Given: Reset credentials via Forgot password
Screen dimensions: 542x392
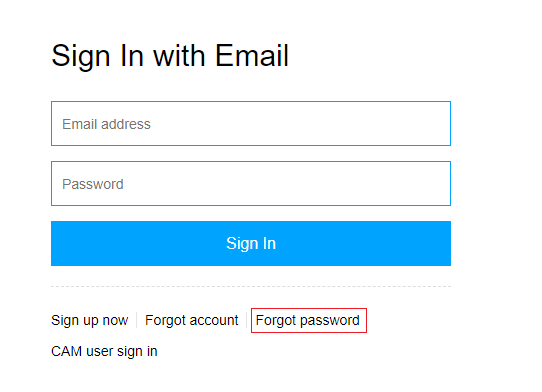Looking at the screenshot, I should point(308,320).
